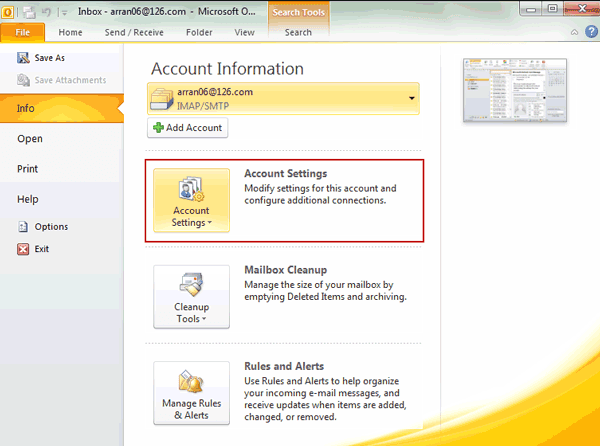Switch to the Send / Receive tab

pyautogui.click(x=134, y=33)
